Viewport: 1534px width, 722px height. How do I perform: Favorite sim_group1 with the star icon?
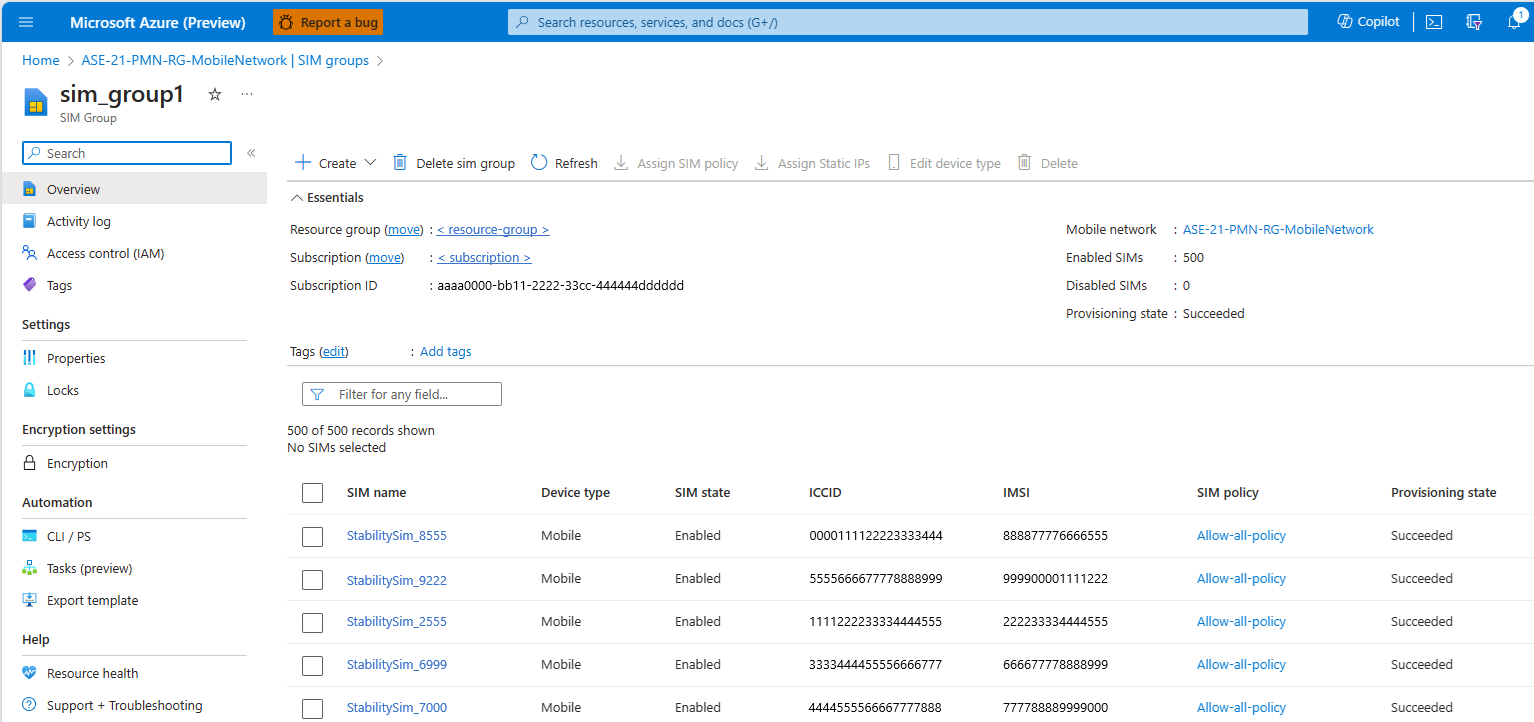(x=214, y=95)
